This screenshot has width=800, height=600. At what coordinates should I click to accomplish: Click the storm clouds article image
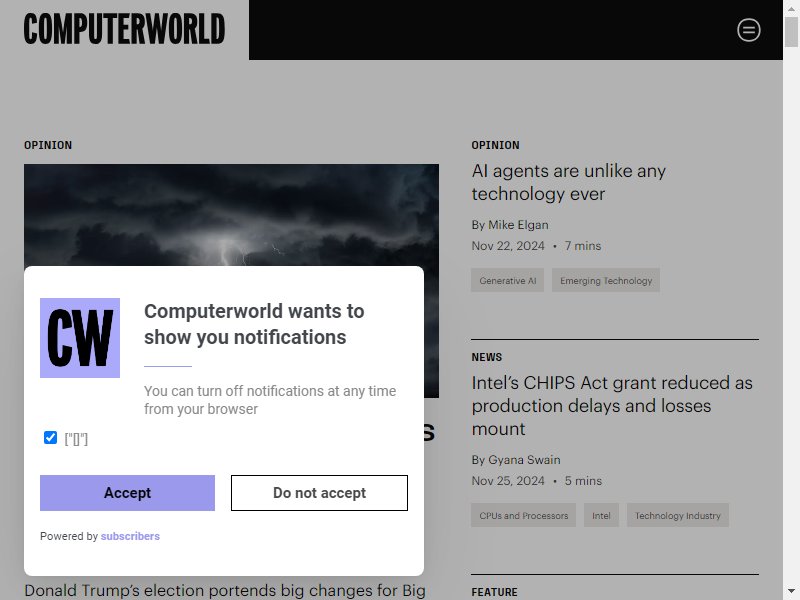tap(231, 215)
